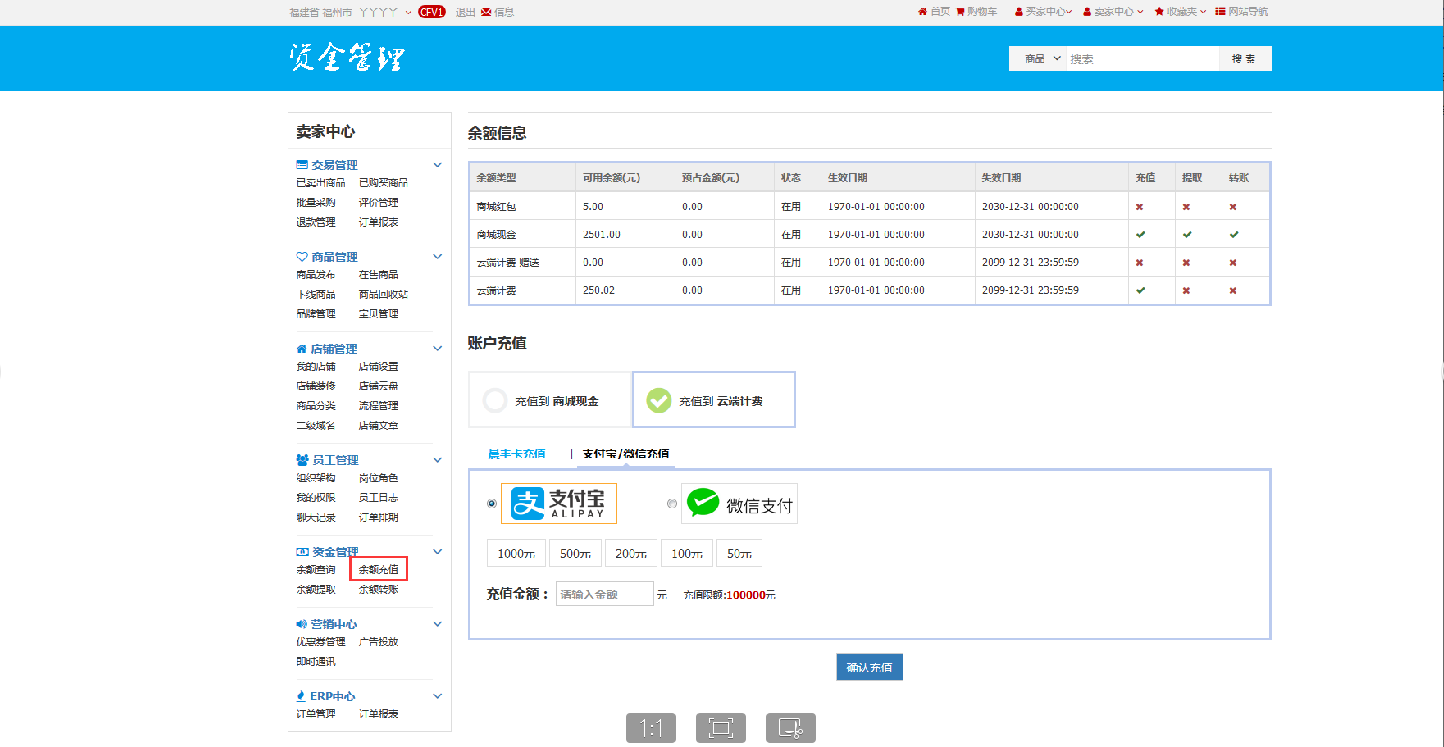Screen dimensions: 1444x747
Task: Click the 确认充值 button
Action: click(x=870, y=667)
